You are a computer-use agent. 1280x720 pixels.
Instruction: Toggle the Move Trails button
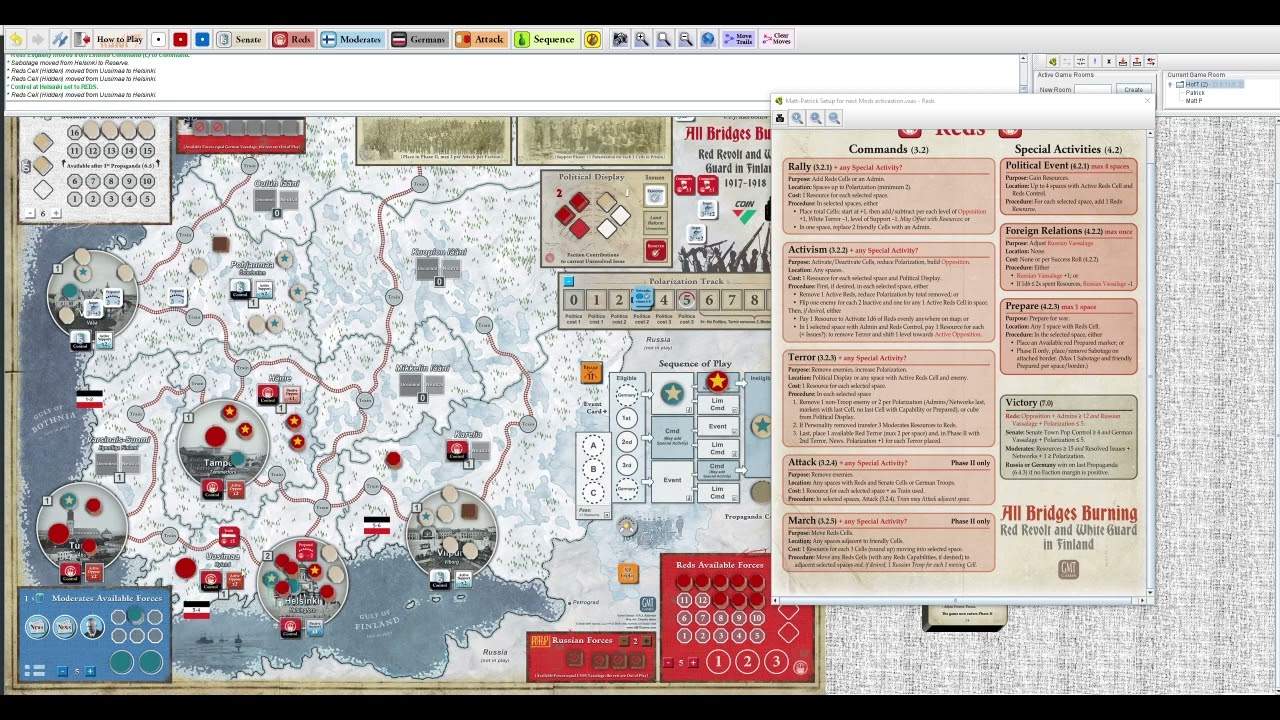point(739,39)
